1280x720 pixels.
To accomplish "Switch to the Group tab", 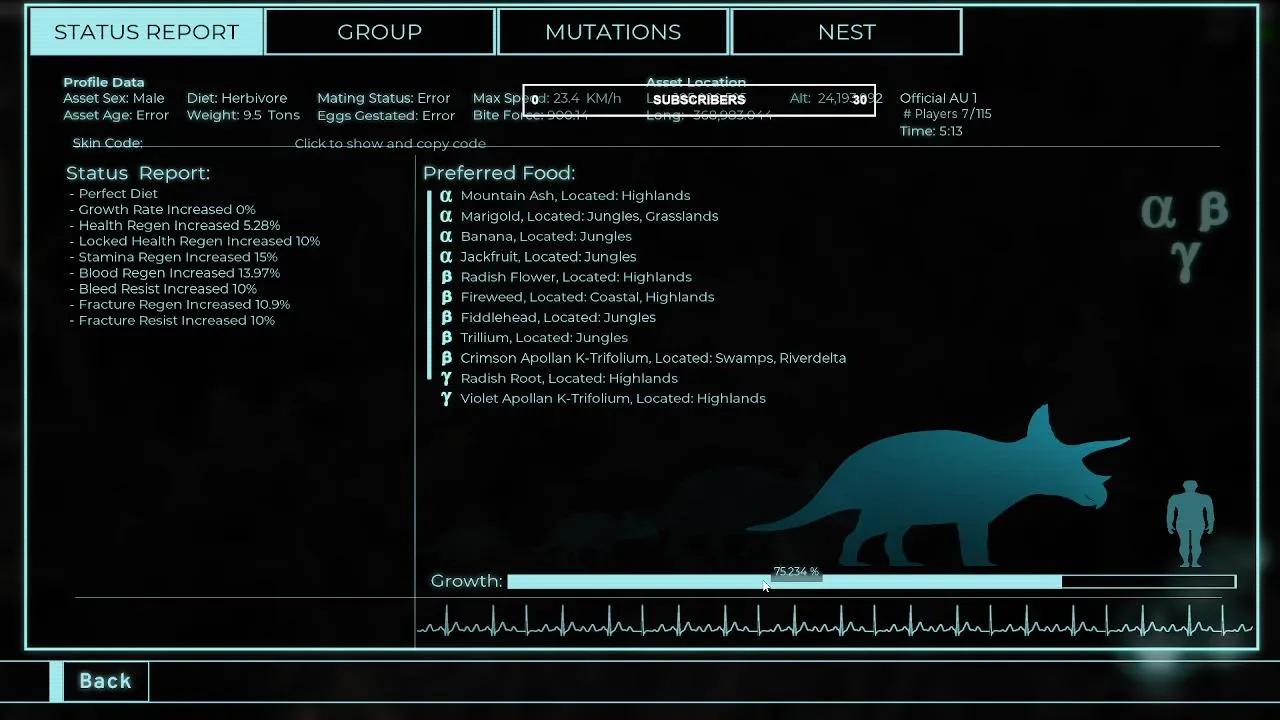I will click(380, 32).
